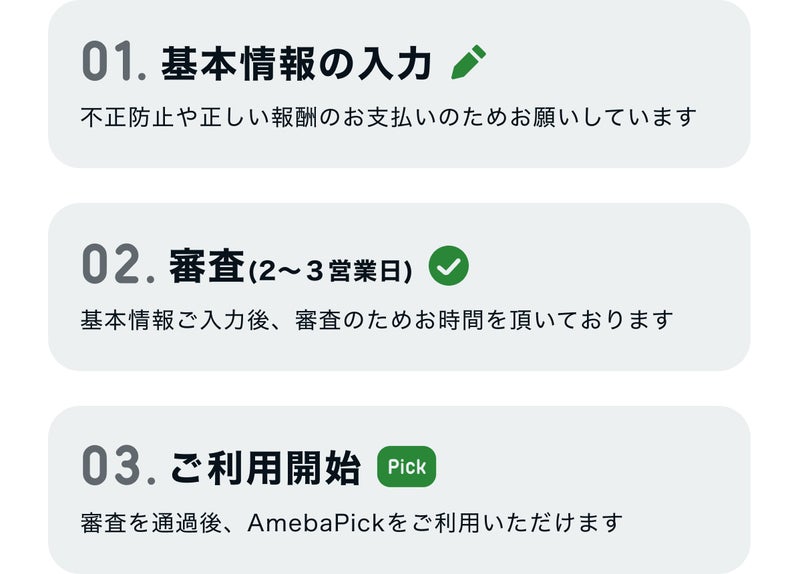The width and height of the screenshot is (800, 574).
Task: Click the (2〜3営業日) label
Action: click(330, 271)
